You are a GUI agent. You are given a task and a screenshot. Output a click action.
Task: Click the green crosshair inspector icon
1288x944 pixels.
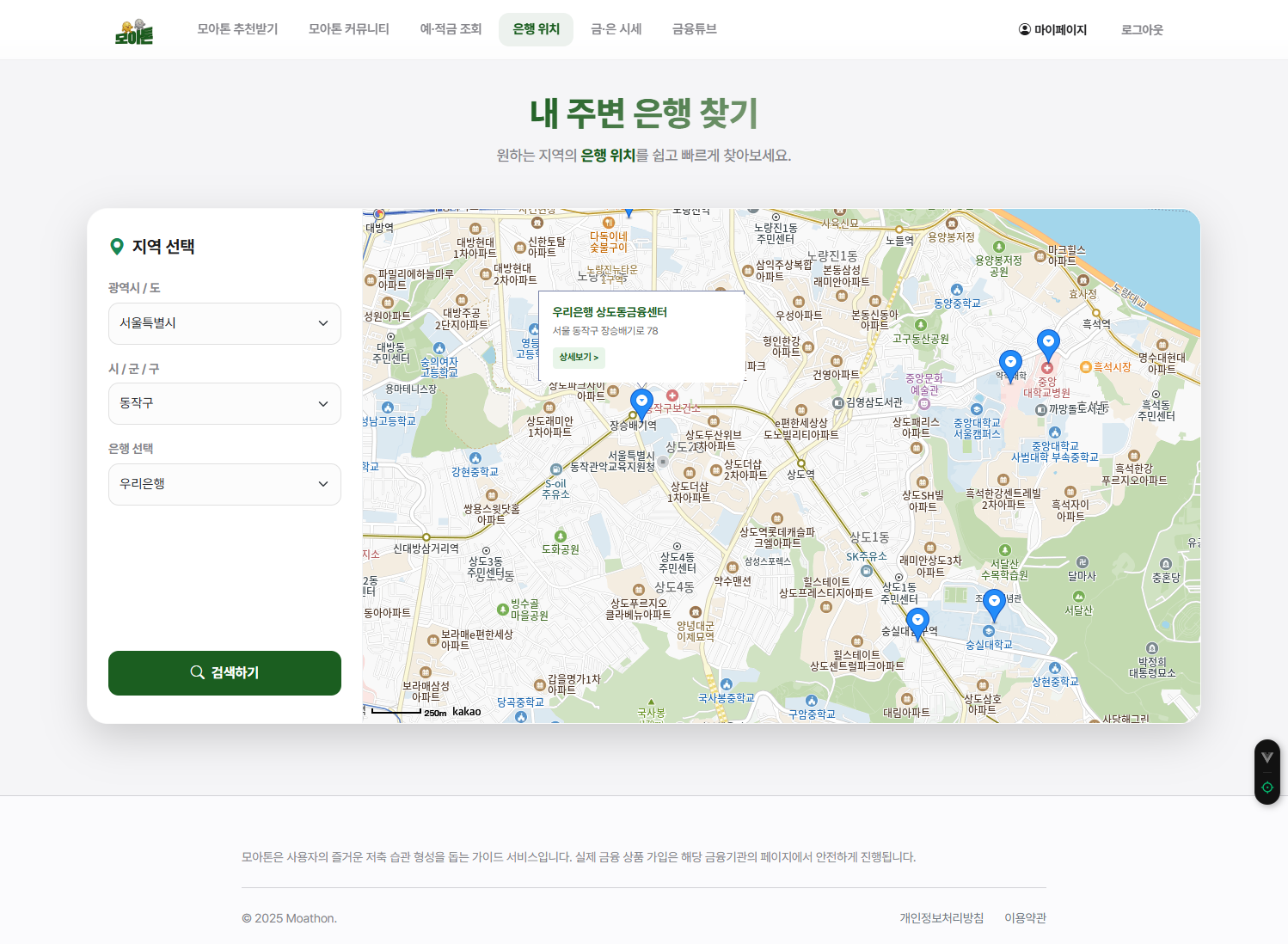pyautogui.click(x=1267, y=788)
